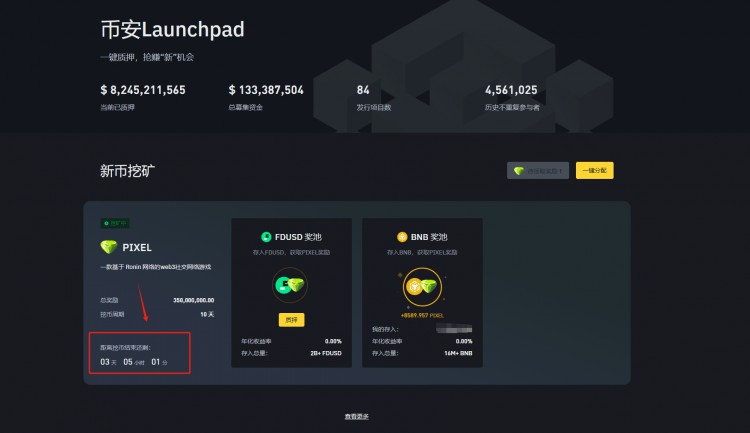The image size is (750, 433).
Task: Click the gem icon in grey reward button
Action: (519, 171)
